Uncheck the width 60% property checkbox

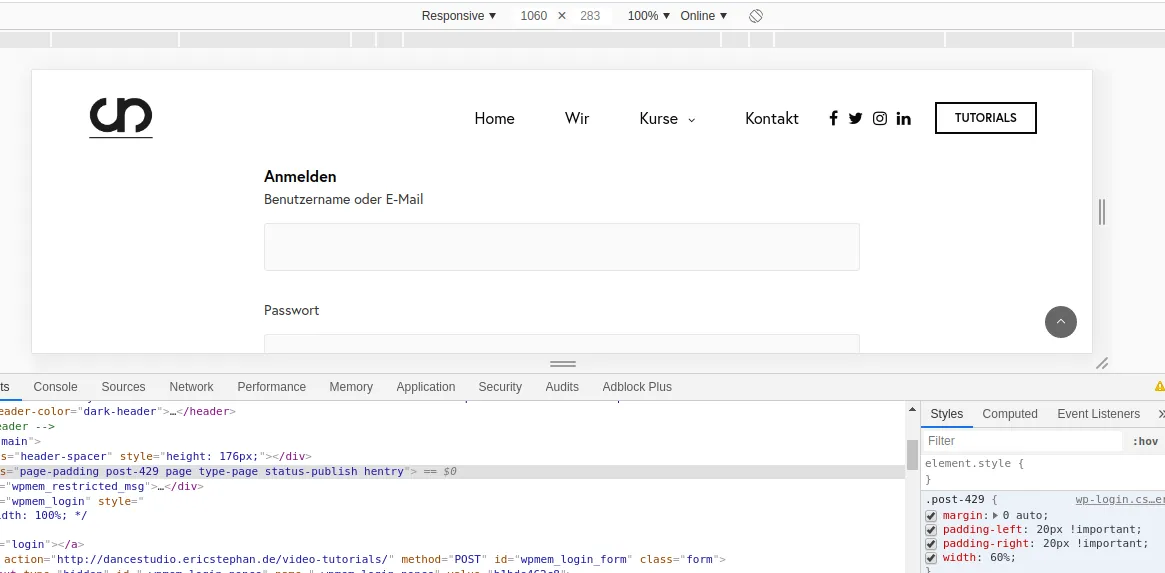[931, 558]
